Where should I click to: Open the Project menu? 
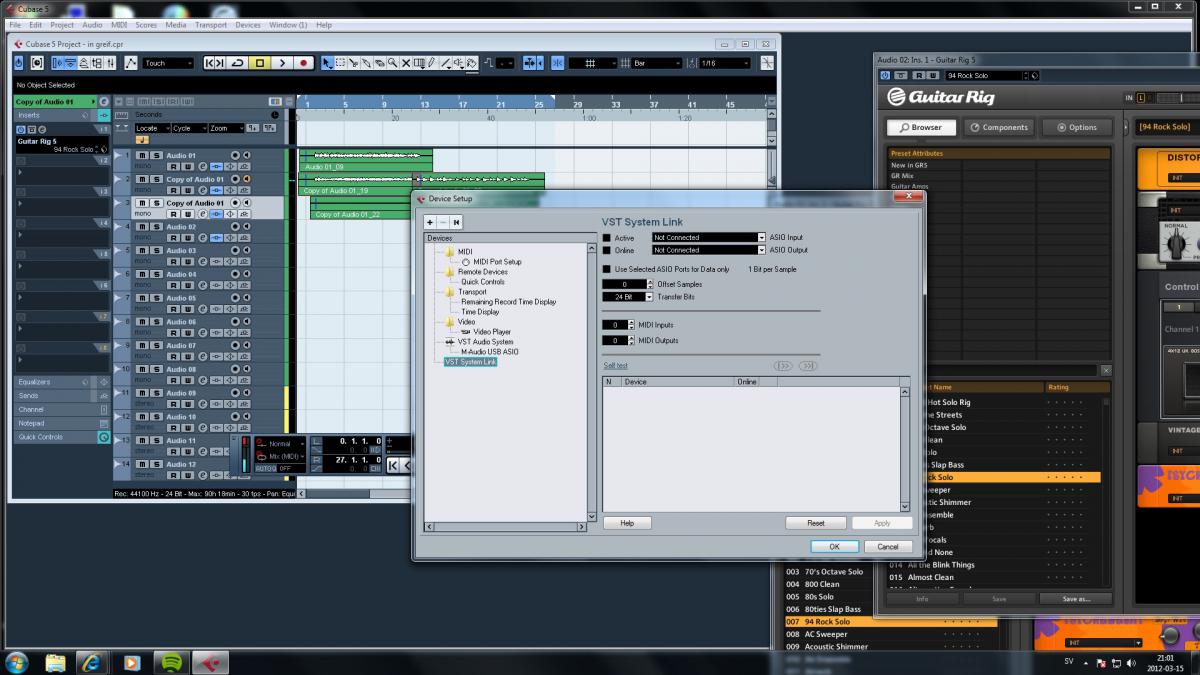coord(62,25)
